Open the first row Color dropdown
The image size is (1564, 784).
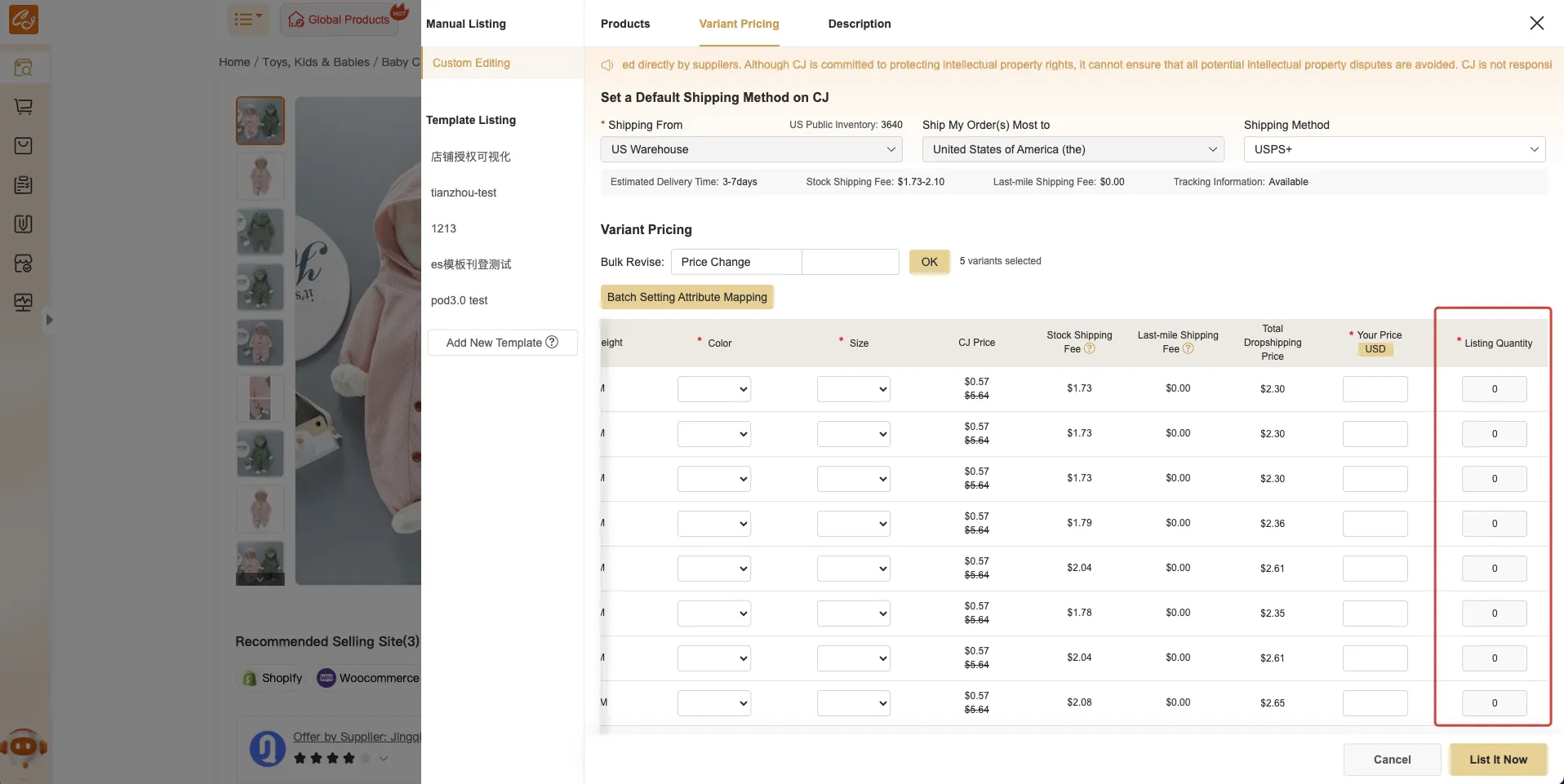pos(713,389)
